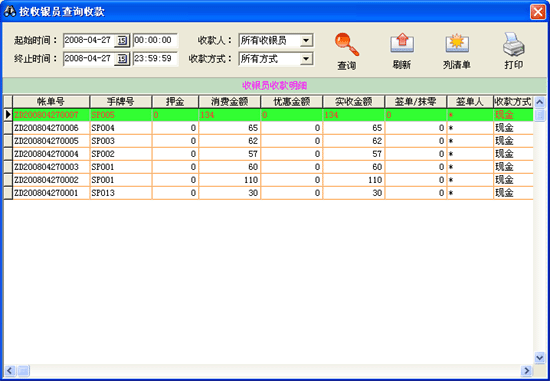Click the binoculars icon in title bar
Viewport: 550px width, 381px height.
coord(10,11)
